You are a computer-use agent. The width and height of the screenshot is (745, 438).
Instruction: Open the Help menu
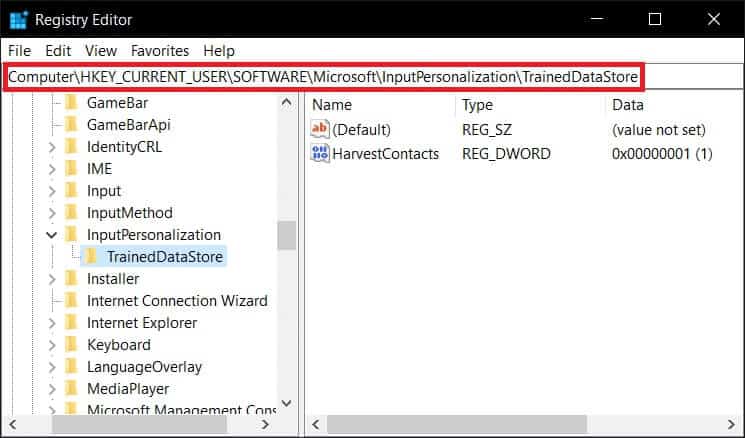219,50
